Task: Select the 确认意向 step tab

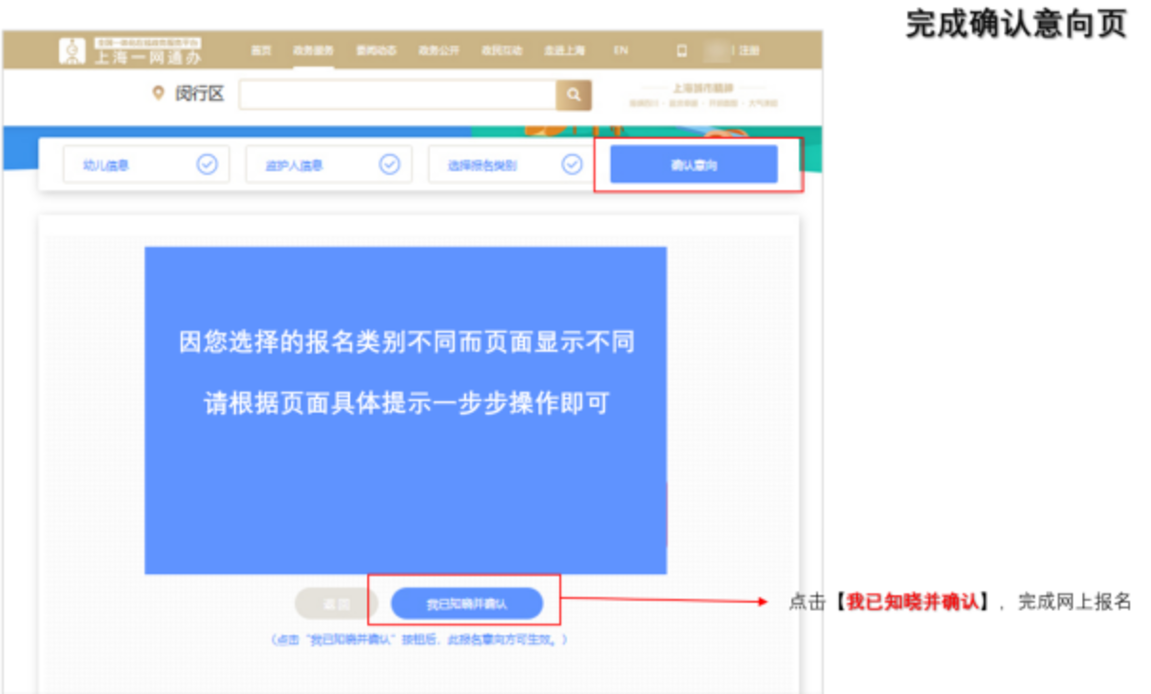Action: pos(696,163)
